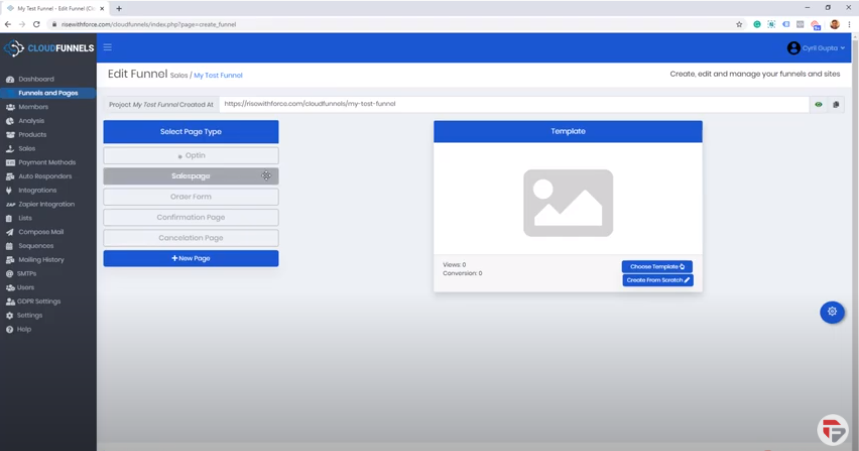This screenshot has height=451, width=859.
Task: Open the floating blue gear settings button
Action: point(832,312)
